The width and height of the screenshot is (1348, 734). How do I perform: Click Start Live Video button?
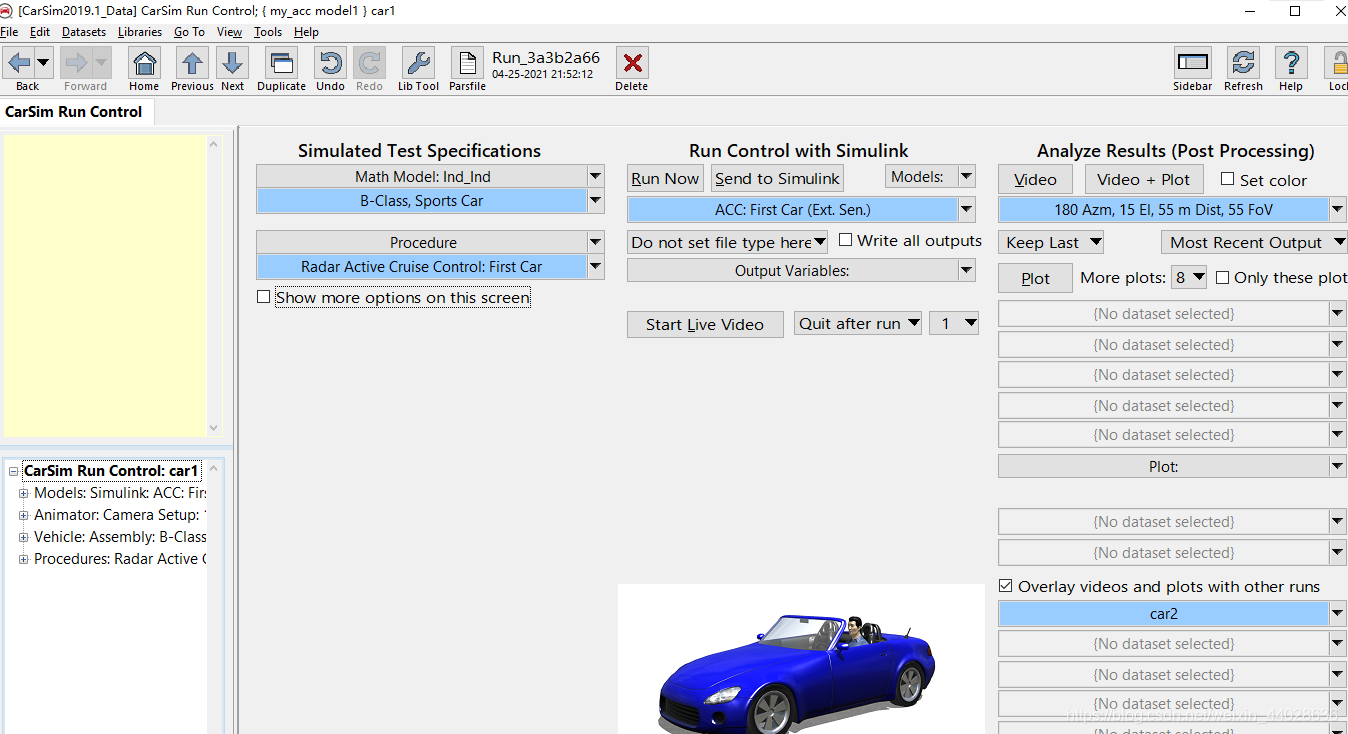click(x=705, y=324)
